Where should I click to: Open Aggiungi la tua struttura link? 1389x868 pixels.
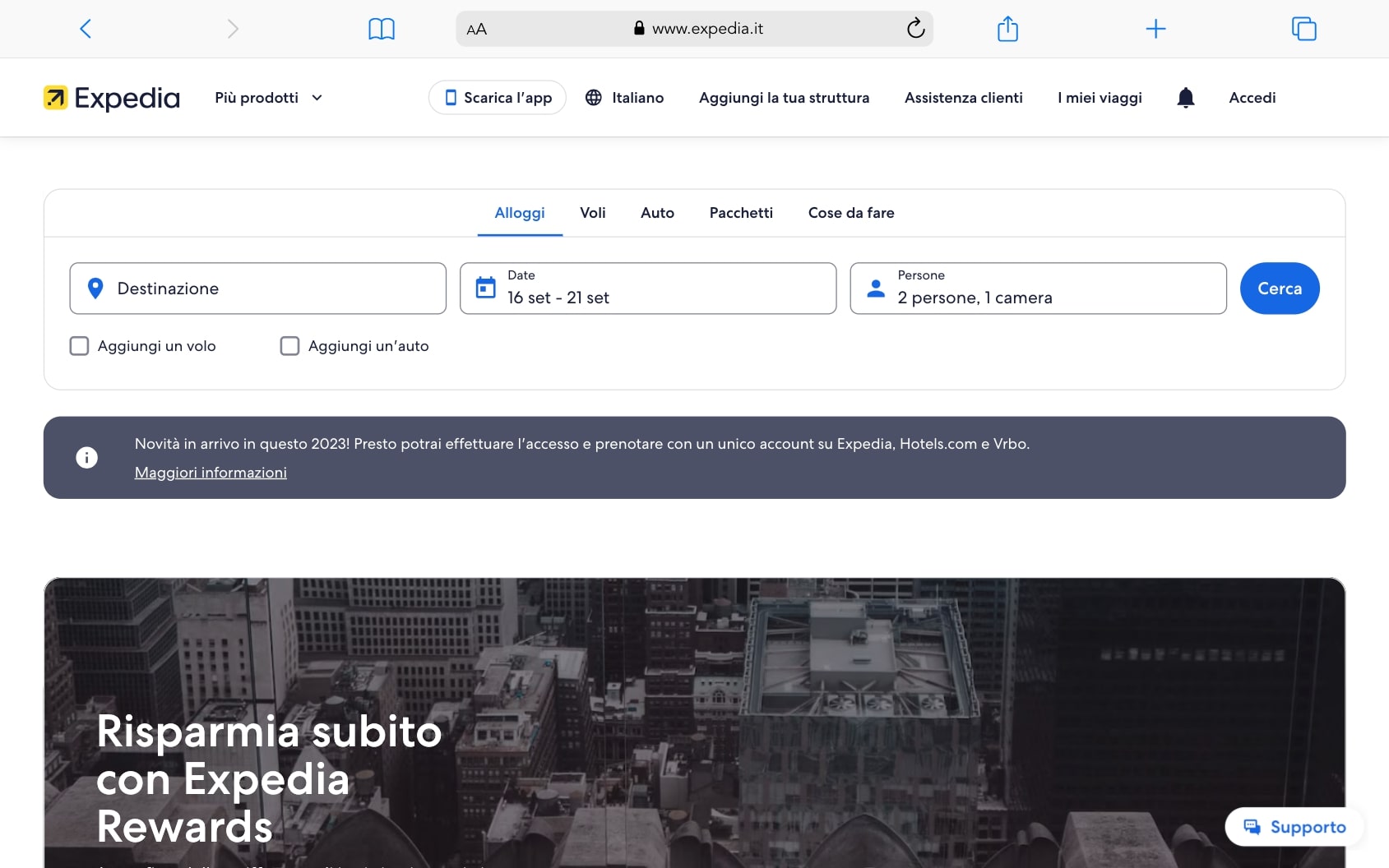[784, 98]
